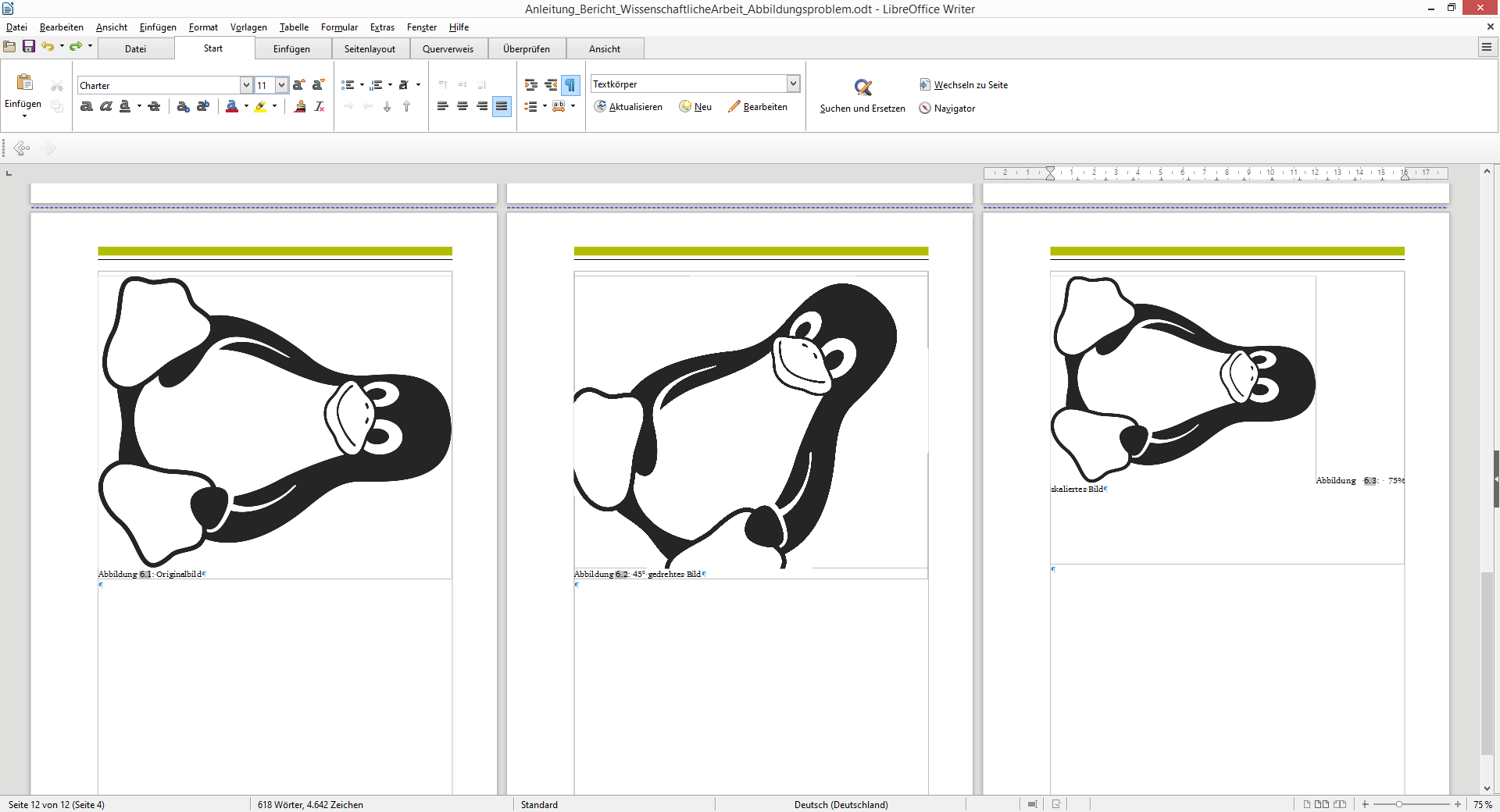Select justified alignment
Viewport: 1500px width, 812px height.
[502, 106]
